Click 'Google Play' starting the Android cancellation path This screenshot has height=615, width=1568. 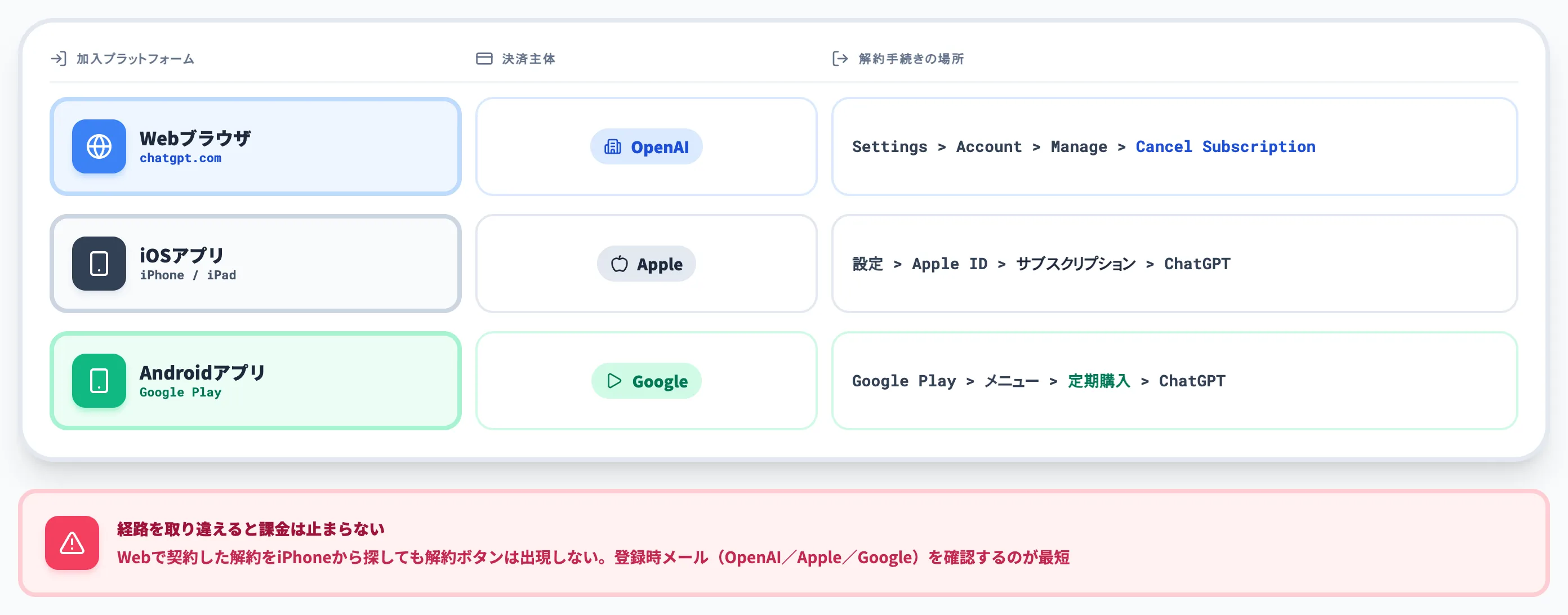904,381
